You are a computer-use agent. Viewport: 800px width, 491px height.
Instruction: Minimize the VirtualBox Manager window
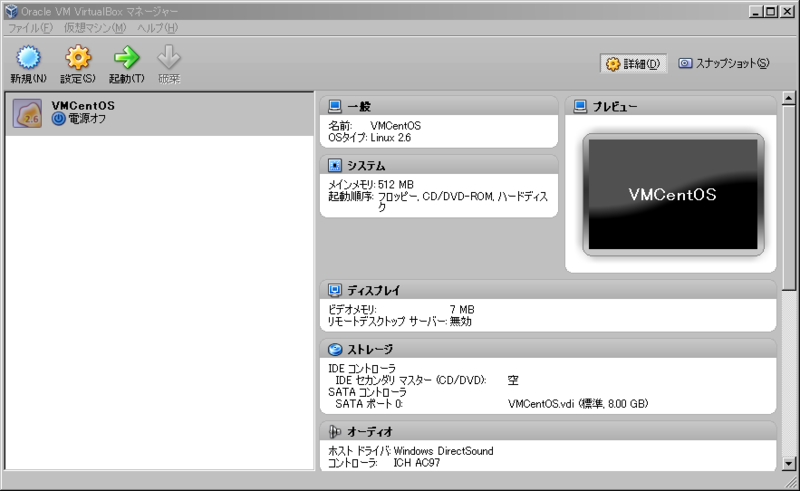click(x=756, y=11)
